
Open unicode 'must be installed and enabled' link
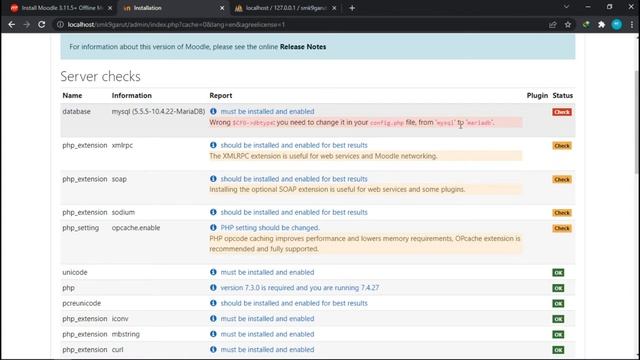pyautogui.click(x=267, y=272)
